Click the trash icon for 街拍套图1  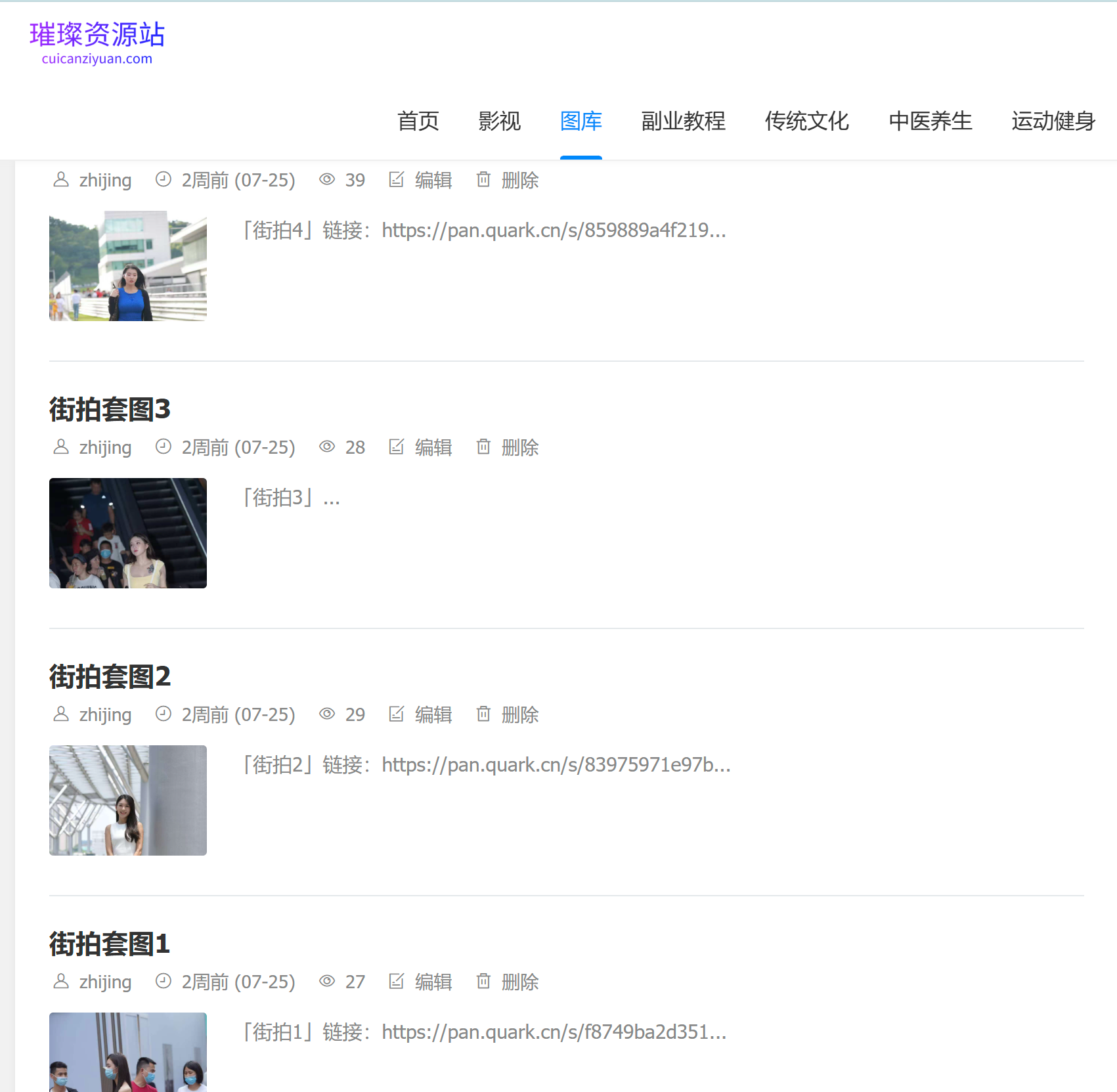(x=483, y=982)
